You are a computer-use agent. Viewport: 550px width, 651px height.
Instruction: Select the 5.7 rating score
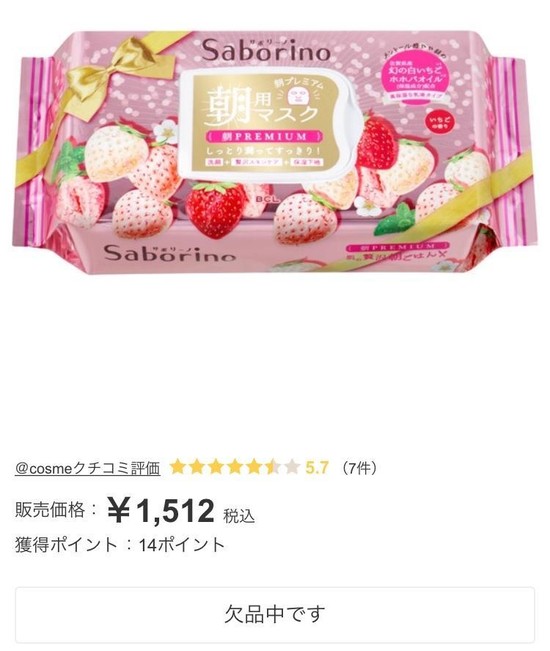pos(317,468)
